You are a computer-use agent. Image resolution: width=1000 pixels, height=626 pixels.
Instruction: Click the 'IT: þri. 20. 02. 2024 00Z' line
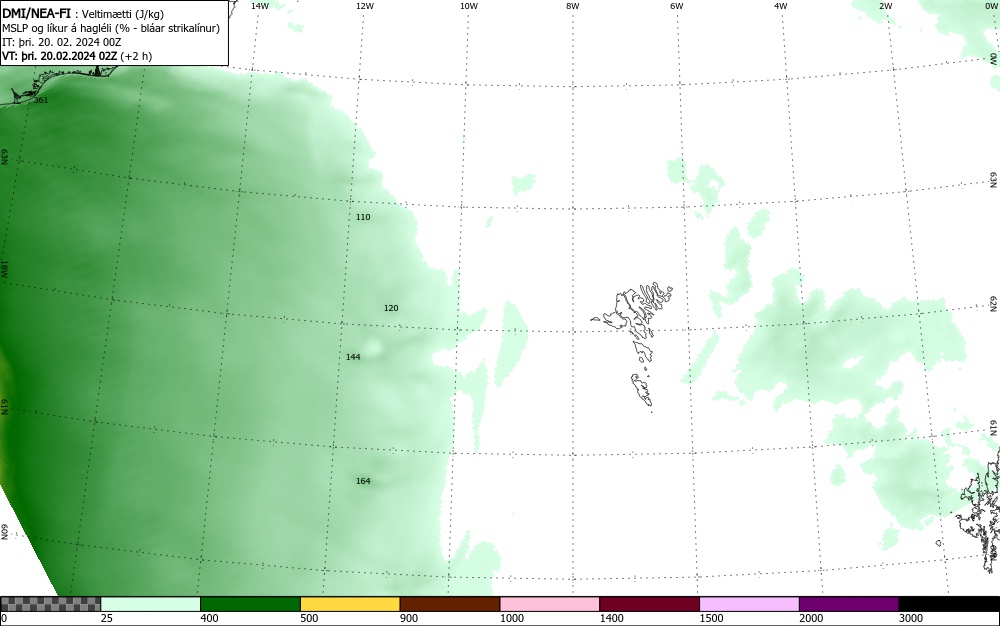(x=61, y=42)
